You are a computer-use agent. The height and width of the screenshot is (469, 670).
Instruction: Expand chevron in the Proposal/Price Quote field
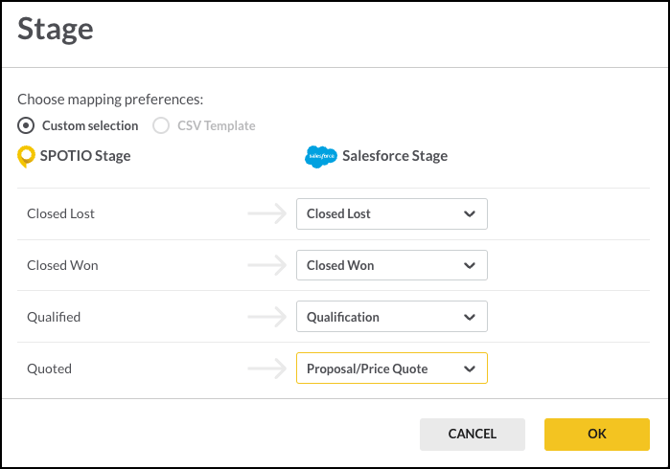pos(470,369)
